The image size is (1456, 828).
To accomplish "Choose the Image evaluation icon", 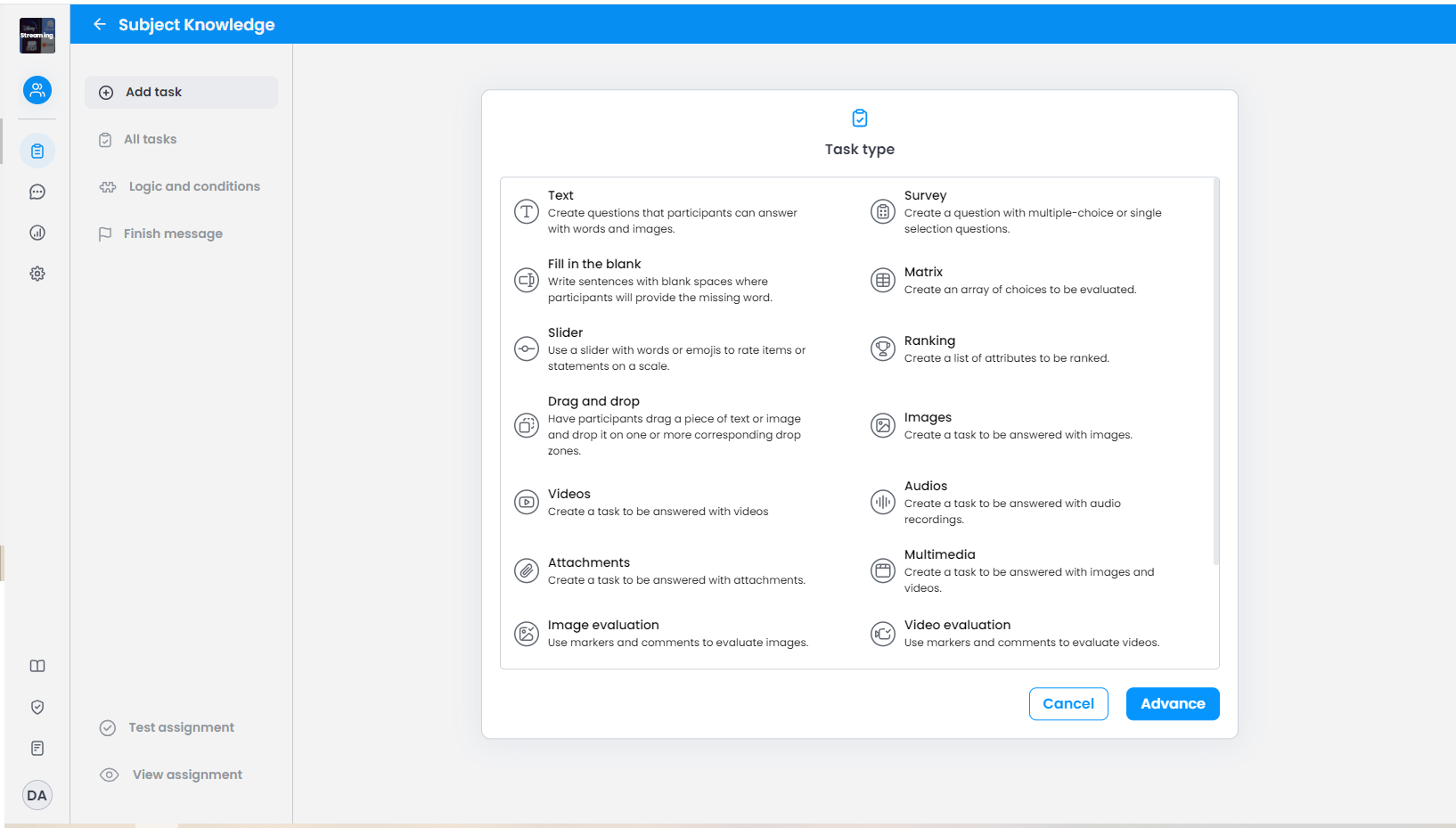I will [x=527, y=634].
